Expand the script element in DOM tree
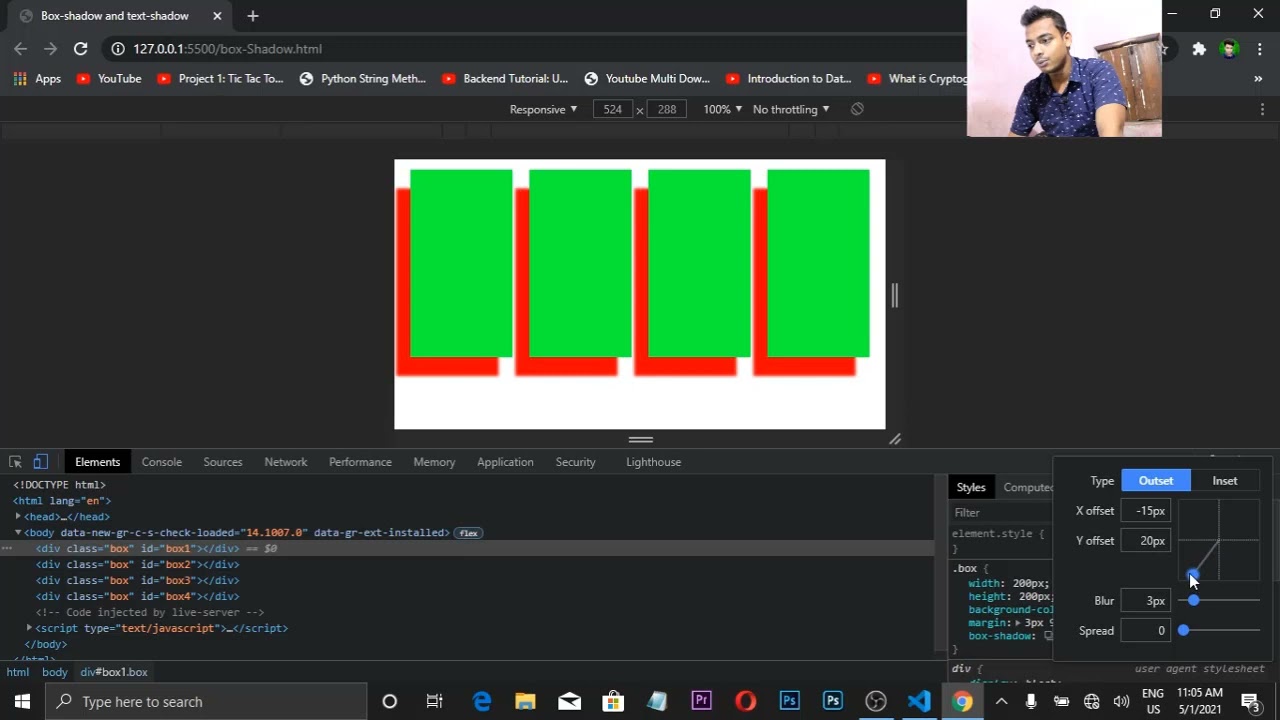This screenshot has height=720, width=1280. [29, 628]
